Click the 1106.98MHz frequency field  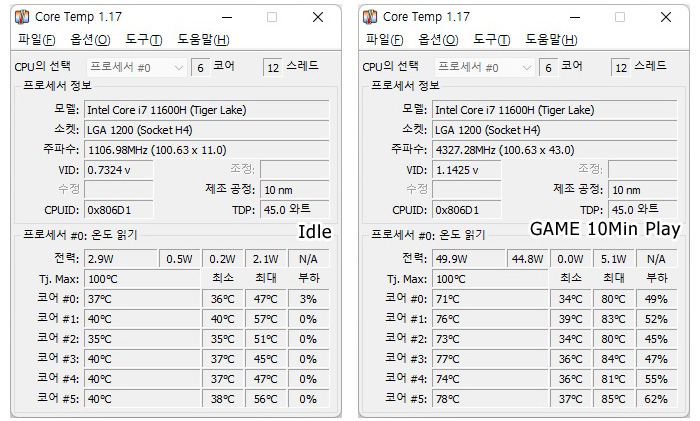206,150
